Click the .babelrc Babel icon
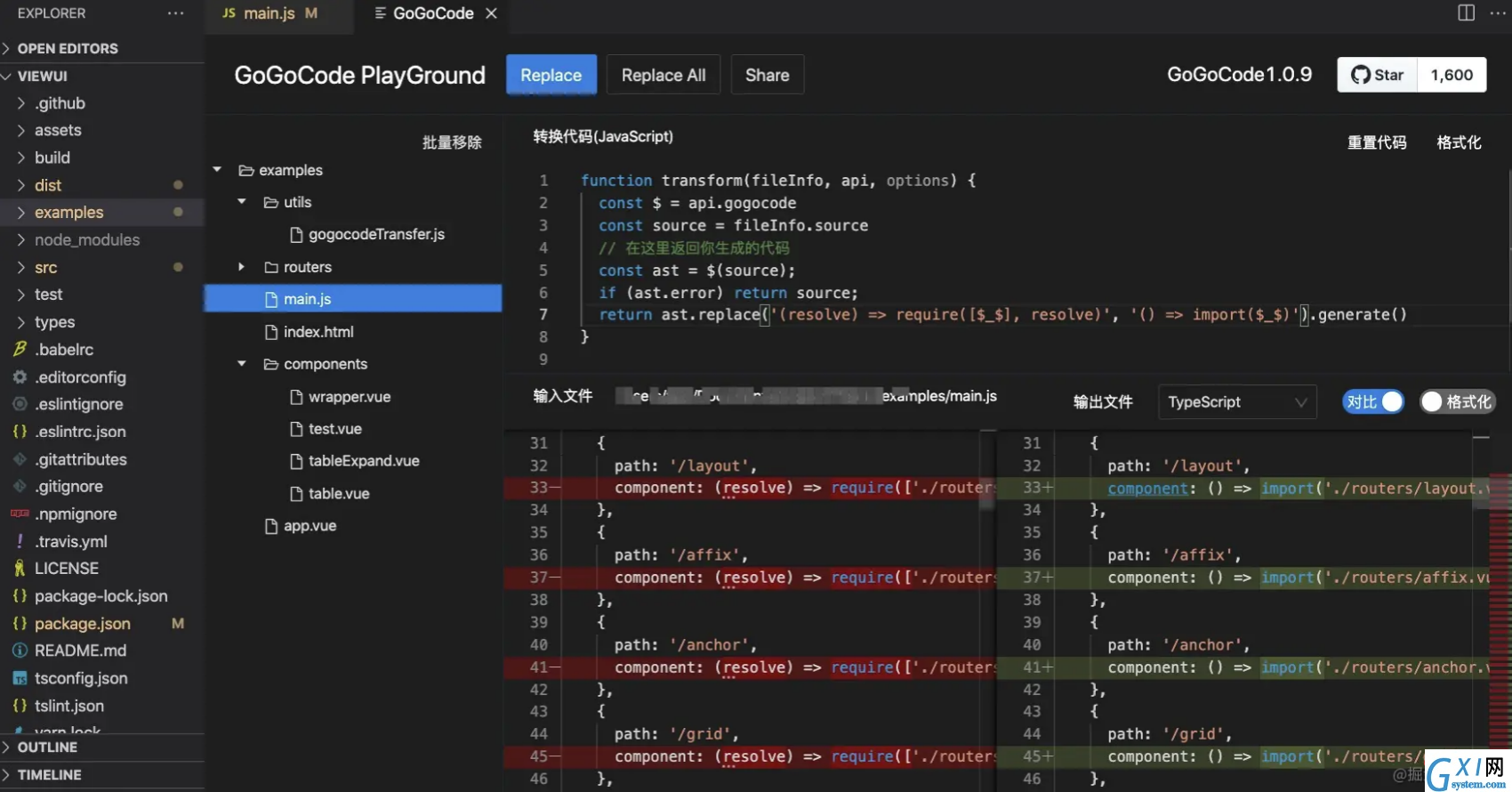This screenshot has height=792, width=1512. [x=20, y=349]
